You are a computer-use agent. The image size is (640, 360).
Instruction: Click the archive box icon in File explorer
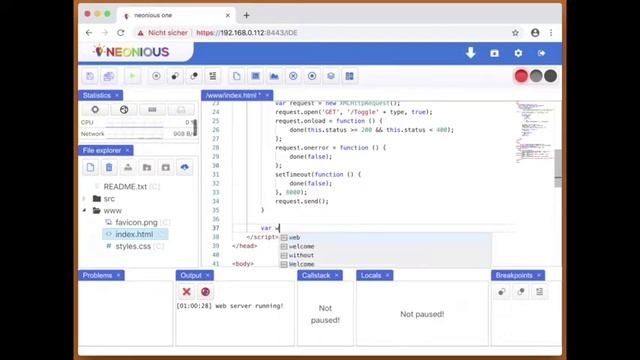coord(166,167)
